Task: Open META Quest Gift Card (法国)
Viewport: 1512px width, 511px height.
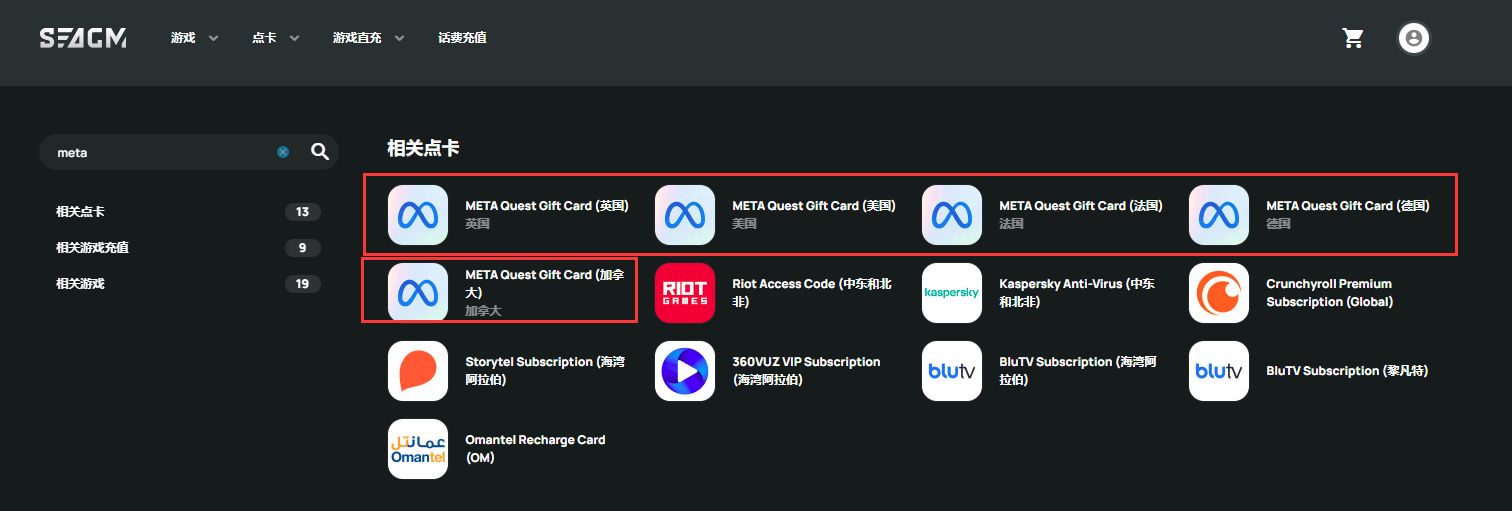Action: pyautogui.click(x=1081, y=206)
